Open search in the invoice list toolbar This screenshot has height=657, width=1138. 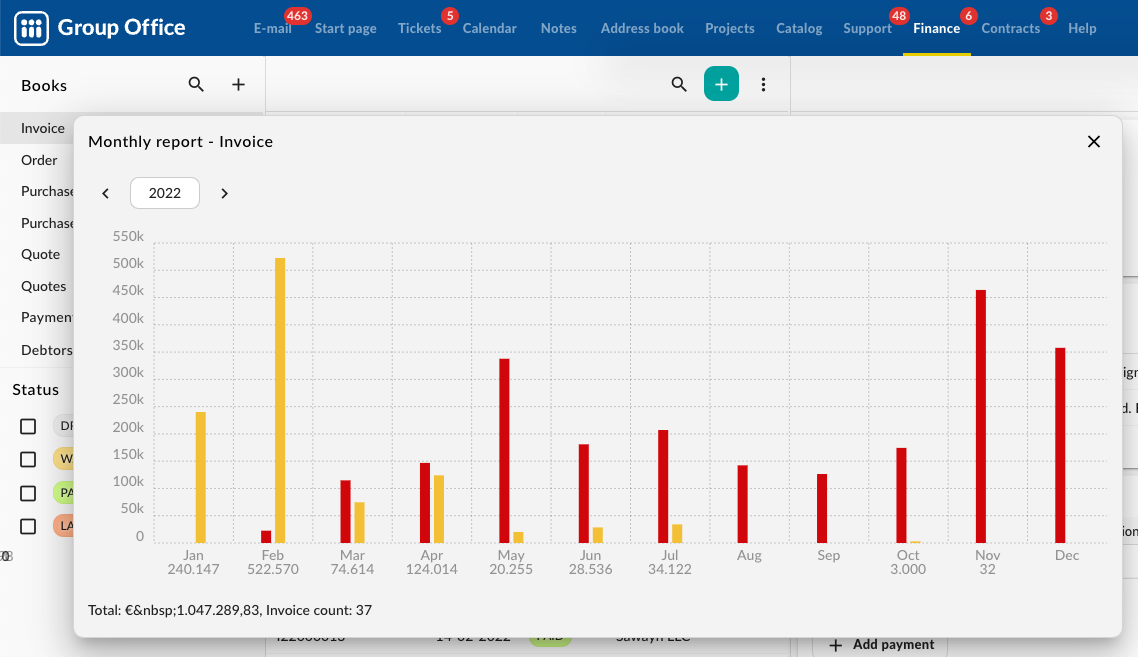tap(679, 85)
